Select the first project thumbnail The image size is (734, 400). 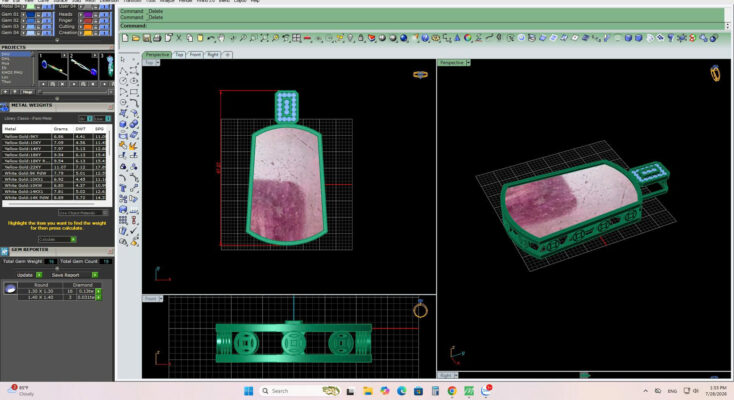point(52,67)
